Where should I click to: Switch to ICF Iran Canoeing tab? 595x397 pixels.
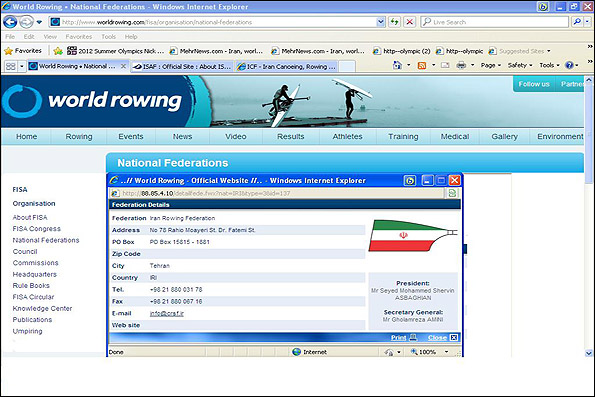[x=287, y=66]
